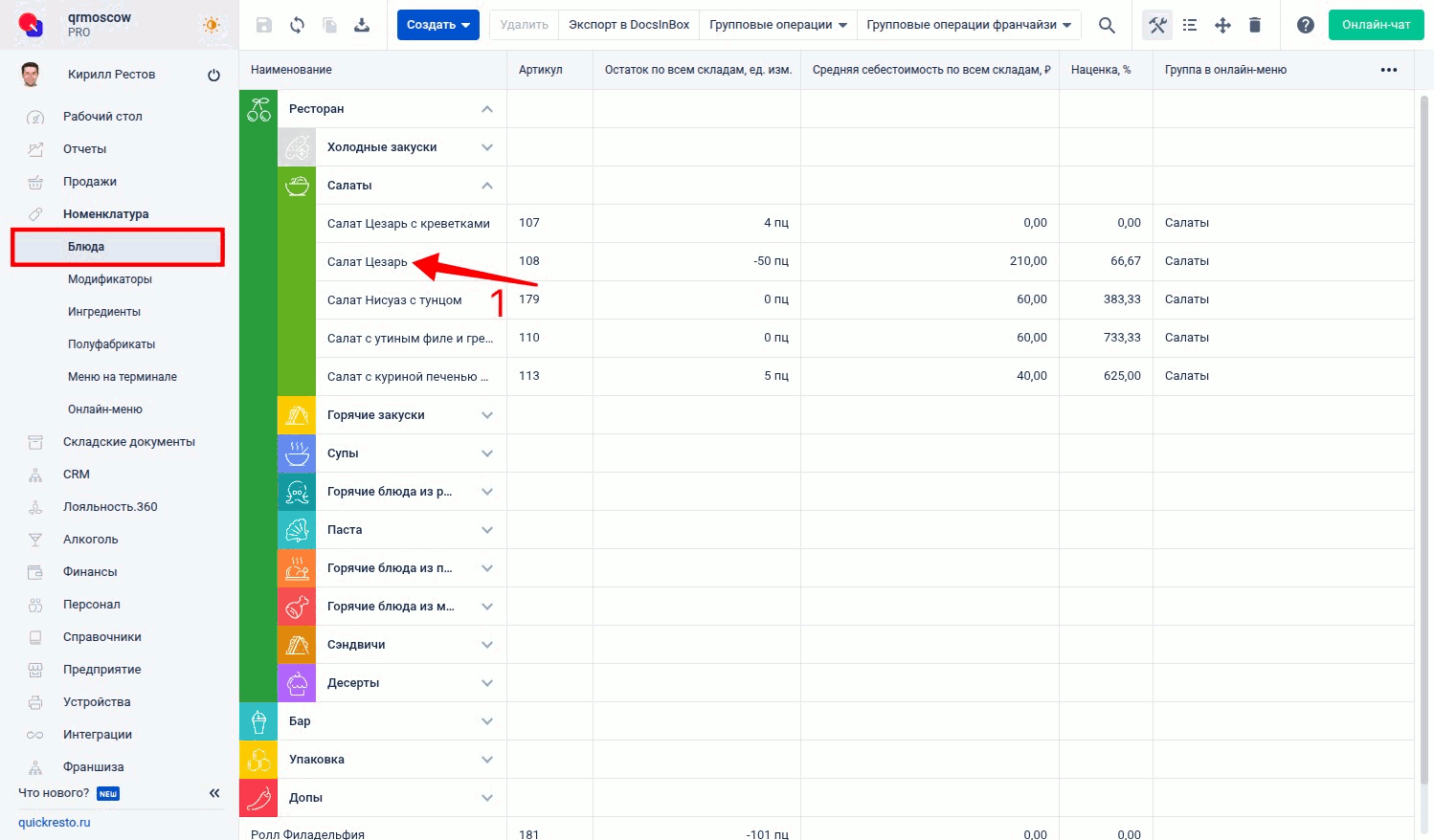Open search with the magnifier icon

click(1107, 26)
